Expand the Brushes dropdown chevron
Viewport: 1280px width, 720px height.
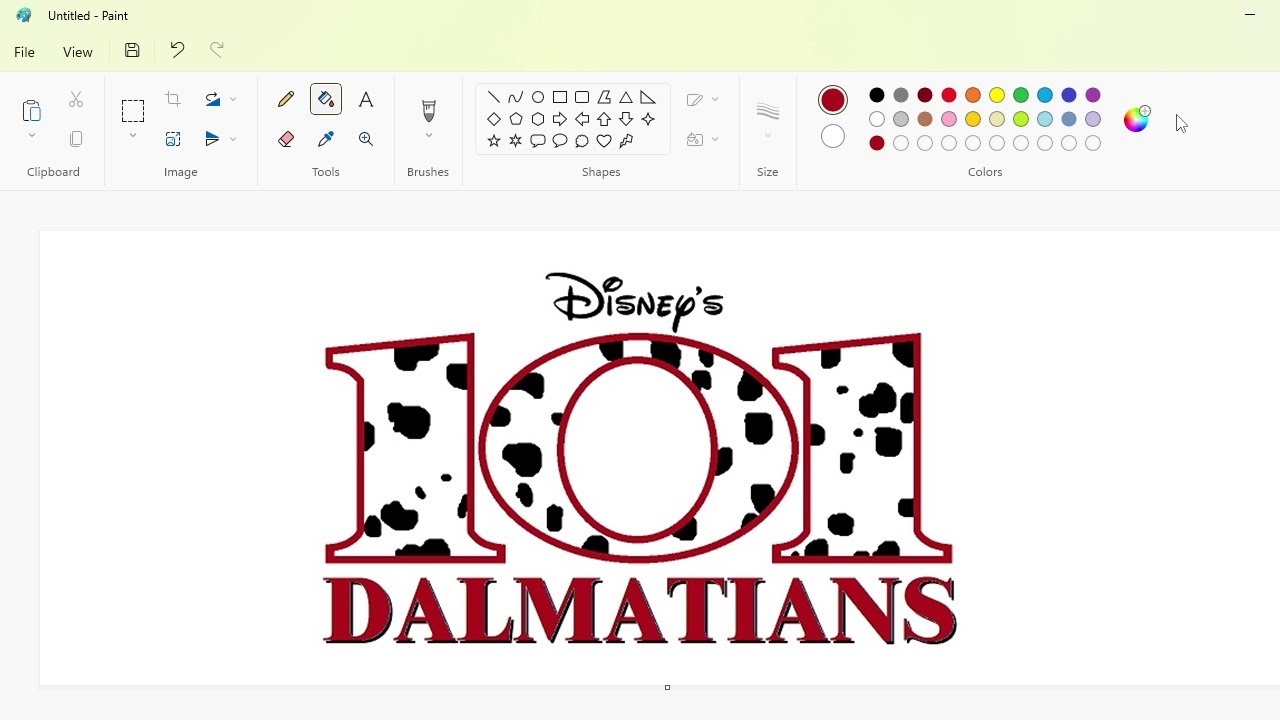click(429, 136)
